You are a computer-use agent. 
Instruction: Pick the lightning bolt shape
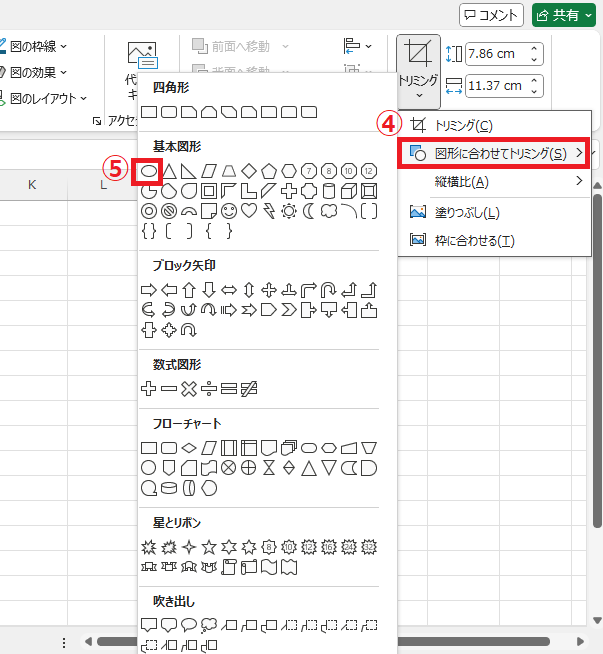269,211
